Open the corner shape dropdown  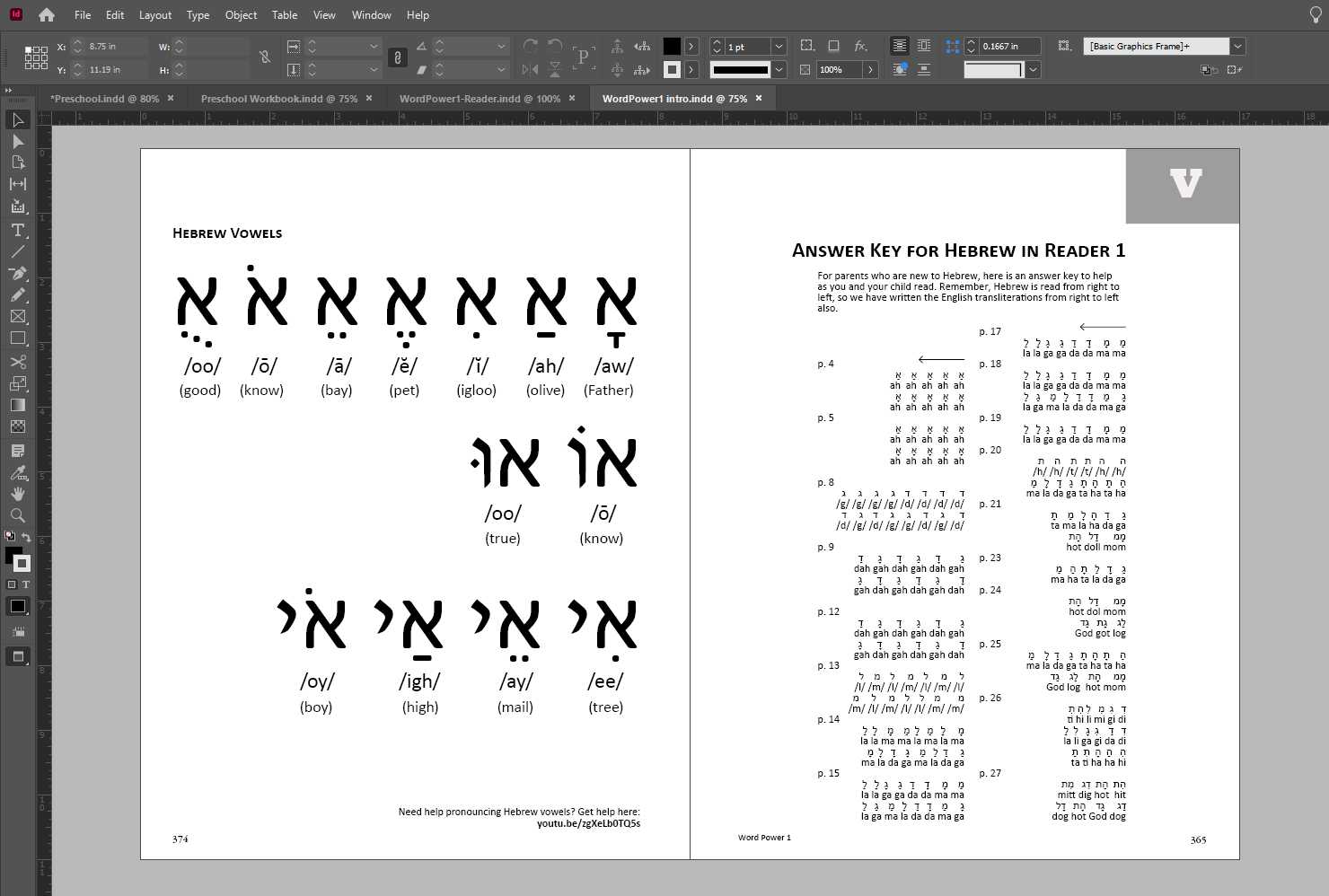pos(1034,69)
